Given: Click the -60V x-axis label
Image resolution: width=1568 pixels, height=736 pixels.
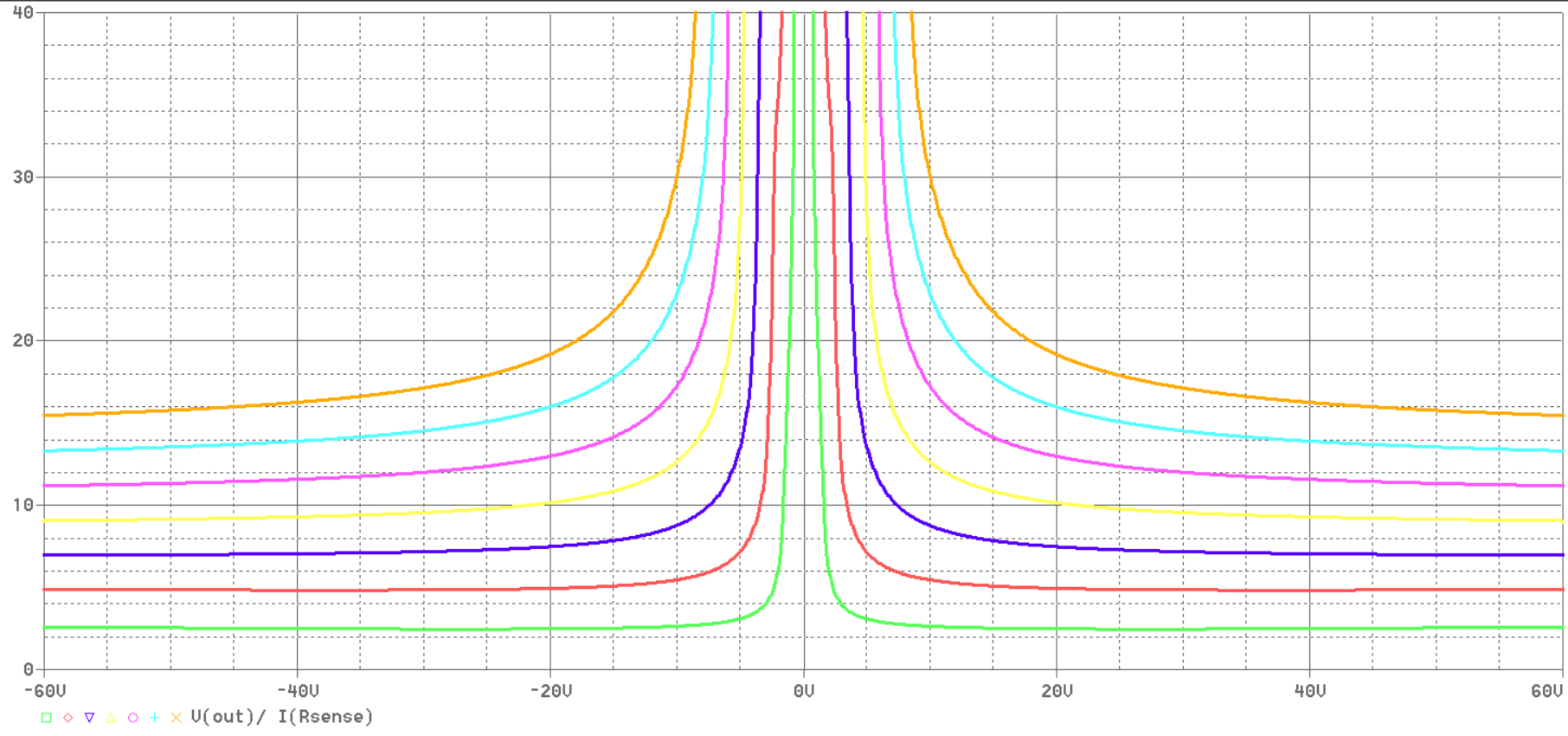Looking at the screenshot, I should pos(45,690).
